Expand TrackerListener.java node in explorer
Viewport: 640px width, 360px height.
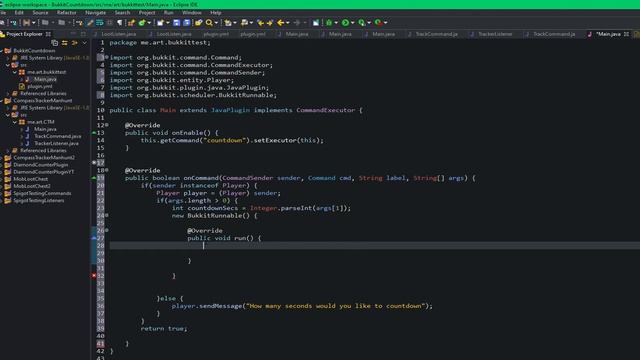pos(22,143)
